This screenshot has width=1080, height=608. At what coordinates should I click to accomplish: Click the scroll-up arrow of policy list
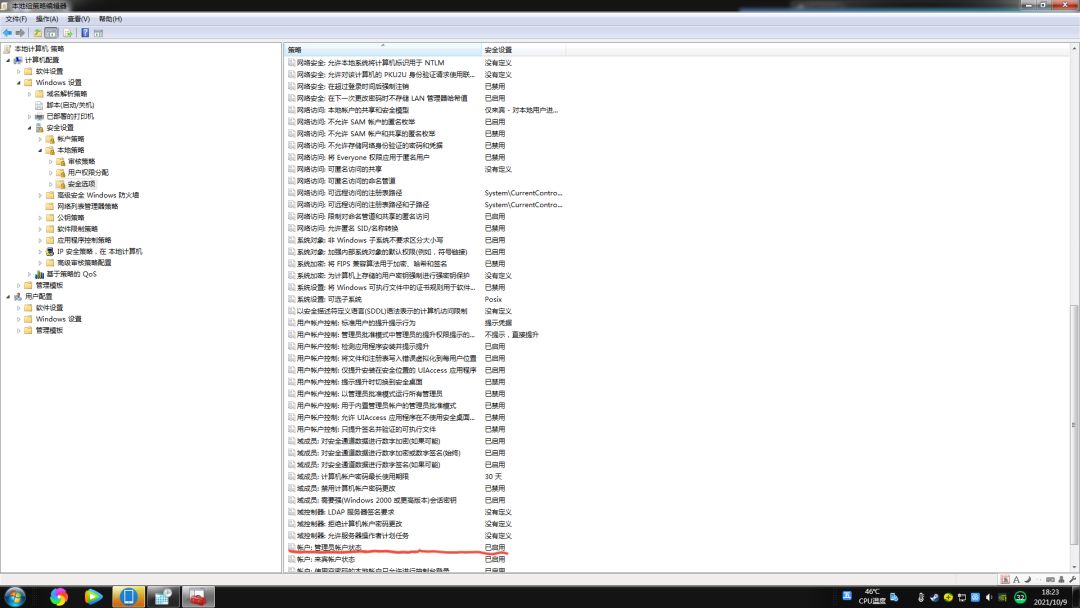point(1074,49)
